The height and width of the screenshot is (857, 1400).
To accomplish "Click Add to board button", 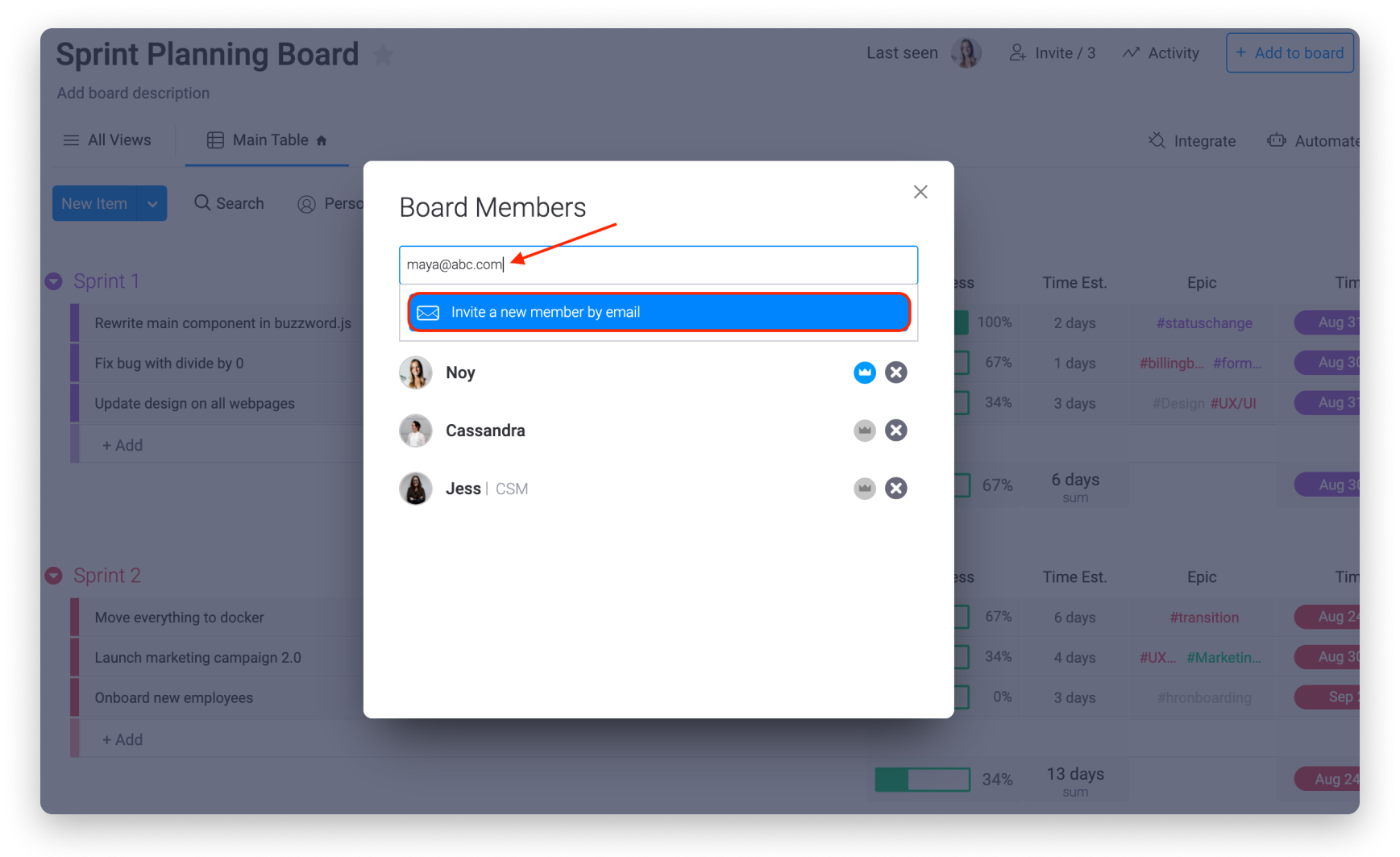I will (x=1290, y=53).
